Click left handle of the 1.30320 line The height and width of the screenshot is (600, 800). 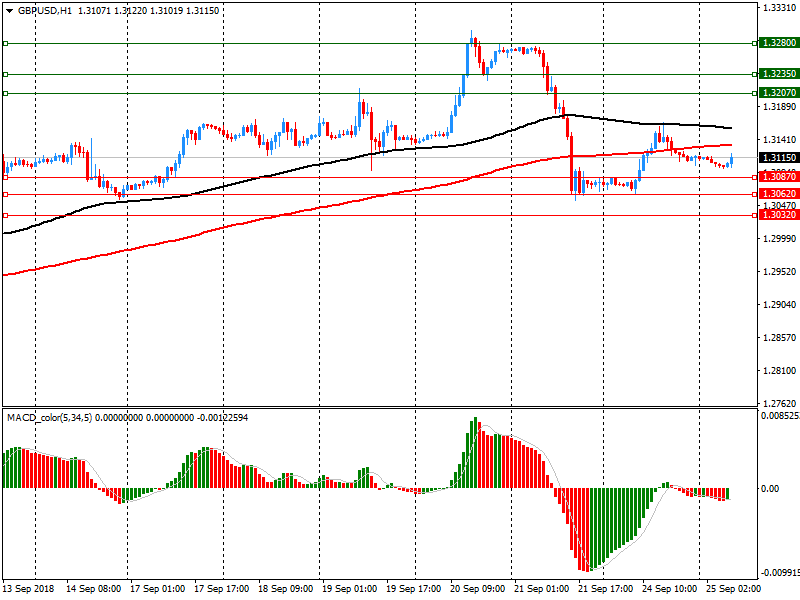(x=5, y=215)
